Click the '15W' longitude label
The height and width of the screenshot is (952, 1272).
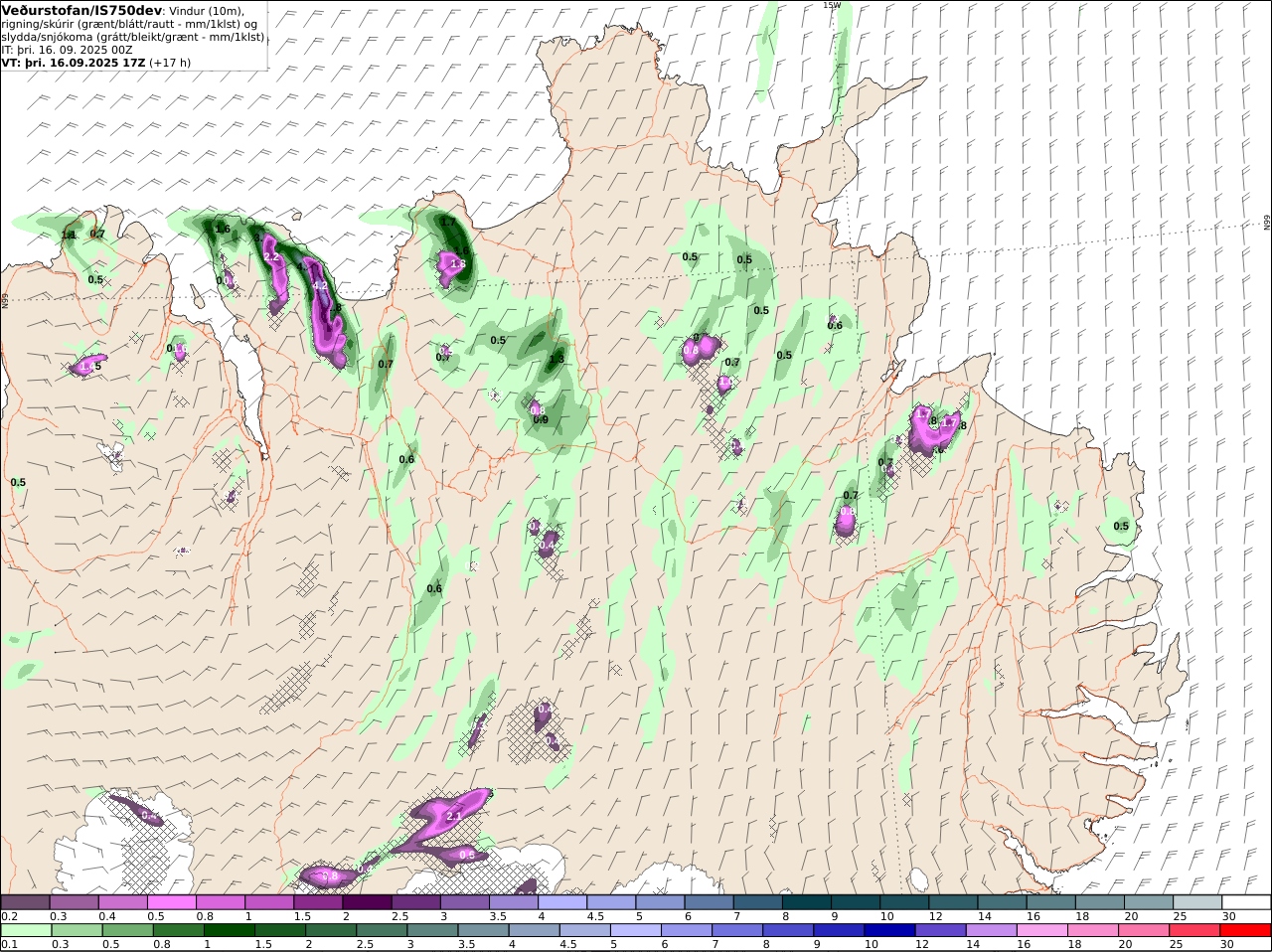(832, 5)
